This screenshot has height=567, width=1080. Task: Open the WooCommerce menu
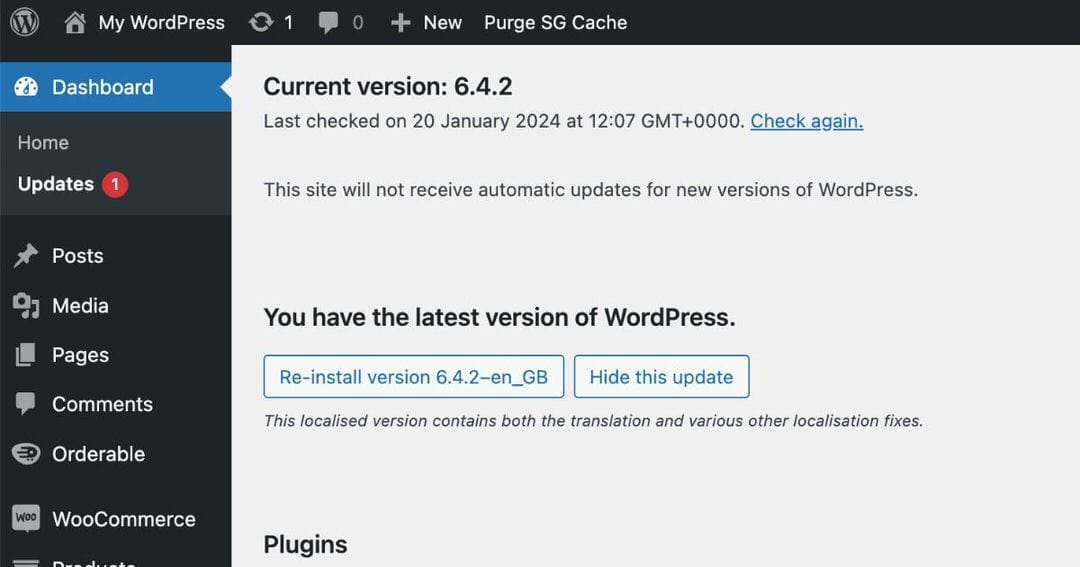(124, 519)
